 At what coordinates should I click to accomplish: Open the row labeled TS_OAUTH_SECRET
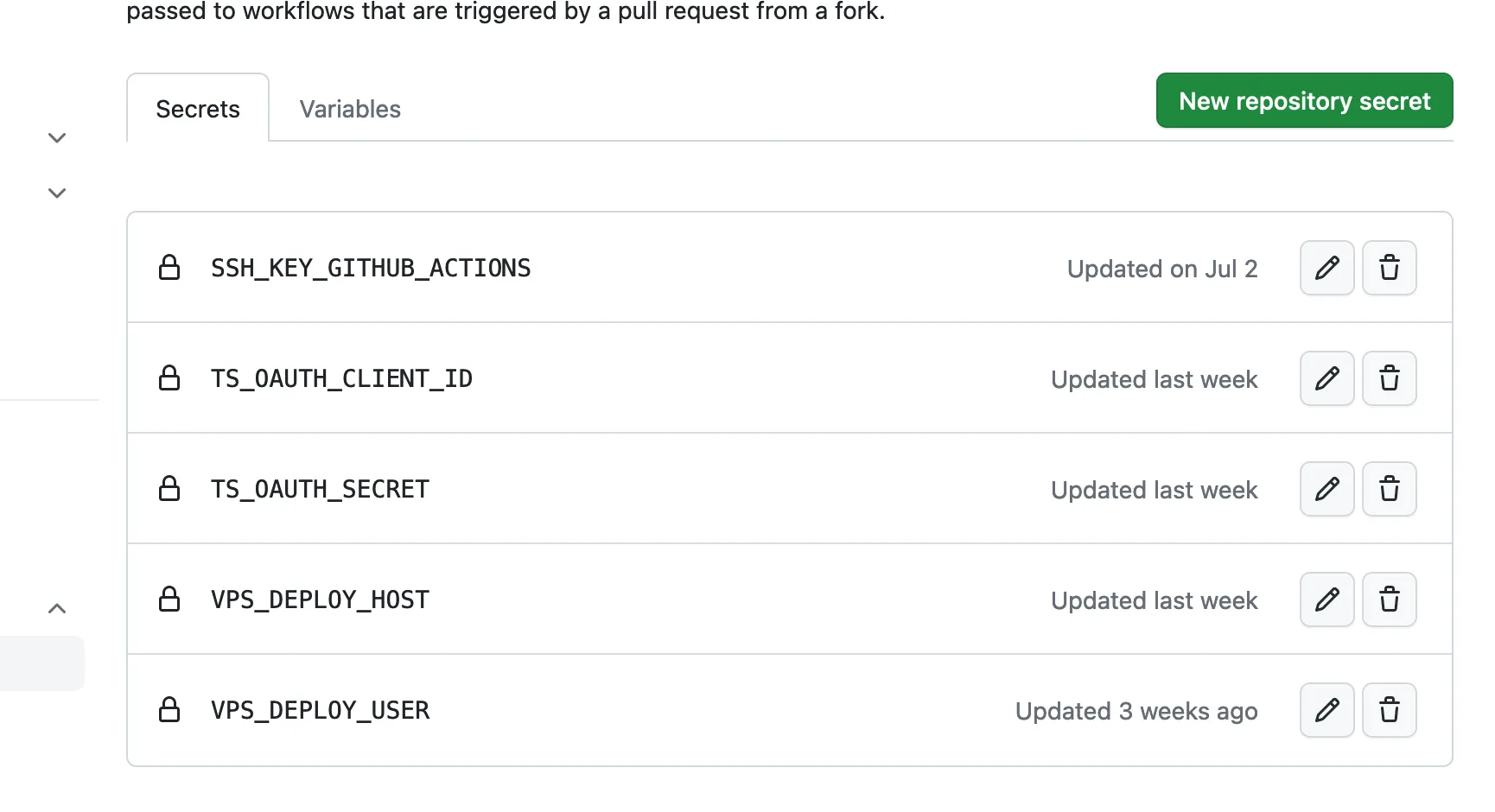pos(319,489)
